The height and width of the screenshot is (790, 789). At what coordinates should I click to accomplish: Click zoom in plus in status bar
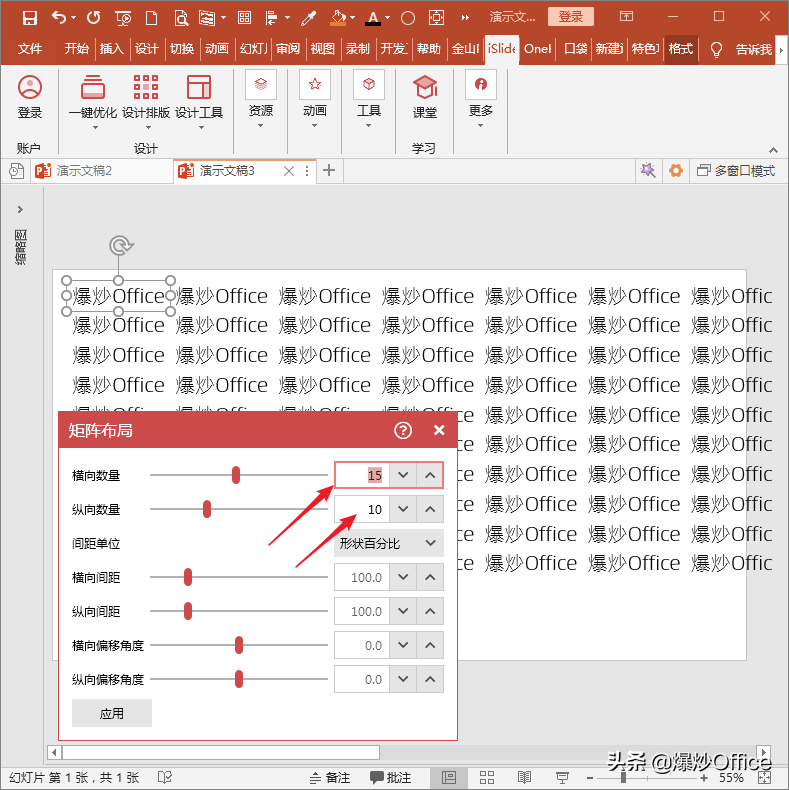click(x=704, y=777)
